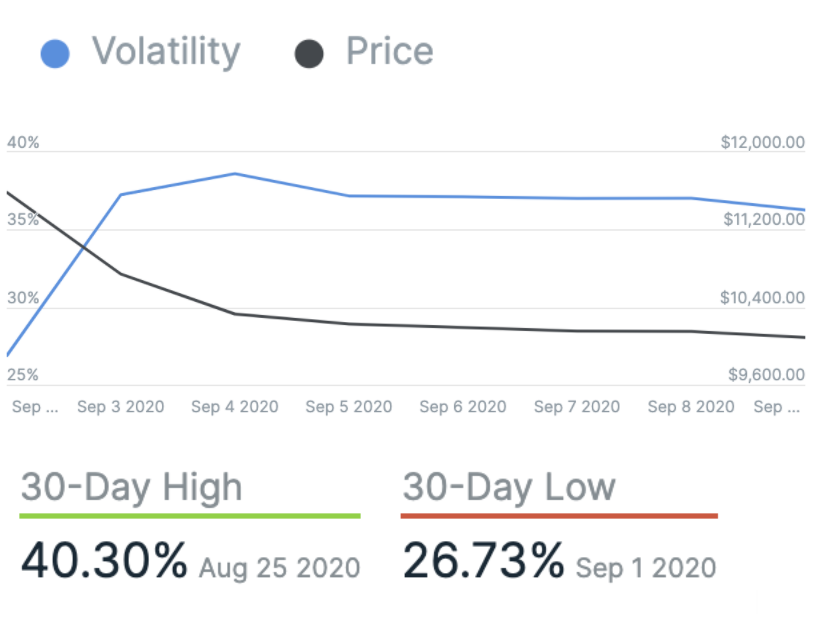This screenshot has width=834, height=640.
Task: Click the Sep 5 2020 axis label
Action: [349, 407]
